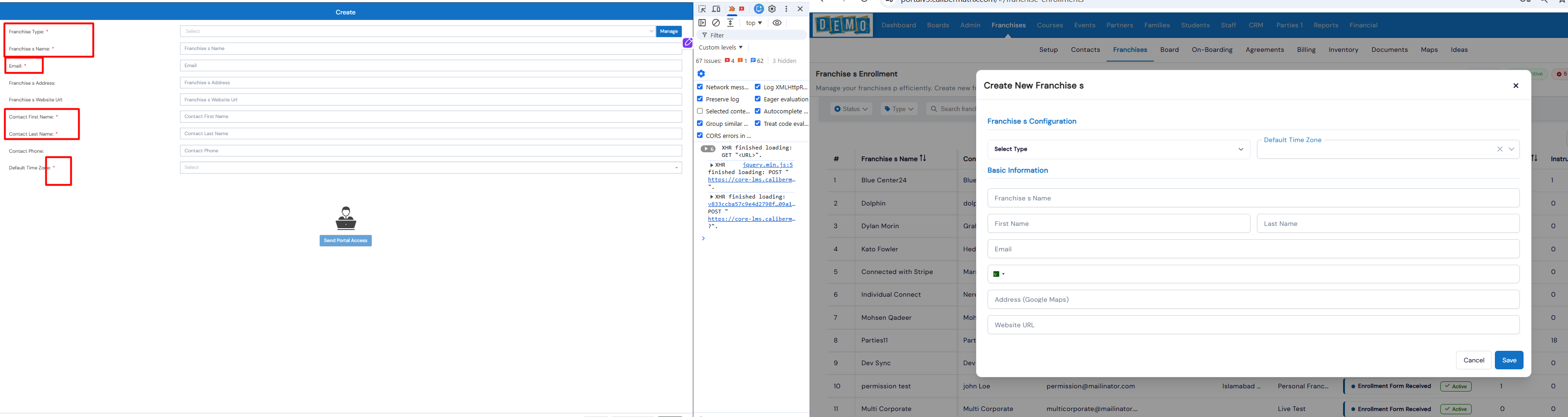The width and height of the screenshot is (1568, 417).
Task: Sort by Franchise s Name column arrows
Action: point(923,158)
